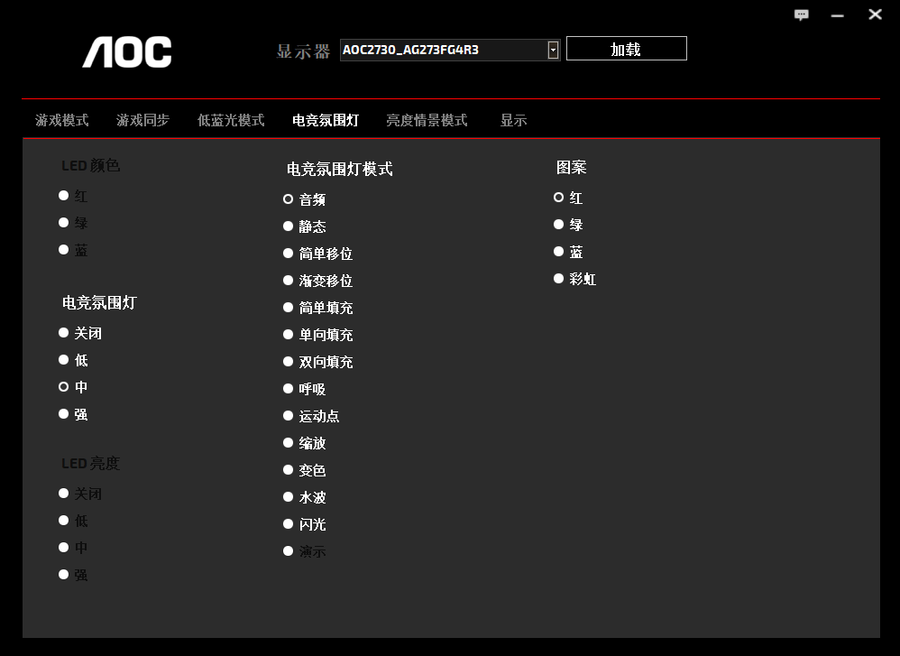Viewport: 900px width, 656px height.
Task: Set 电竞氛围灯 intensity to 中
Action: tap(64, 387)
